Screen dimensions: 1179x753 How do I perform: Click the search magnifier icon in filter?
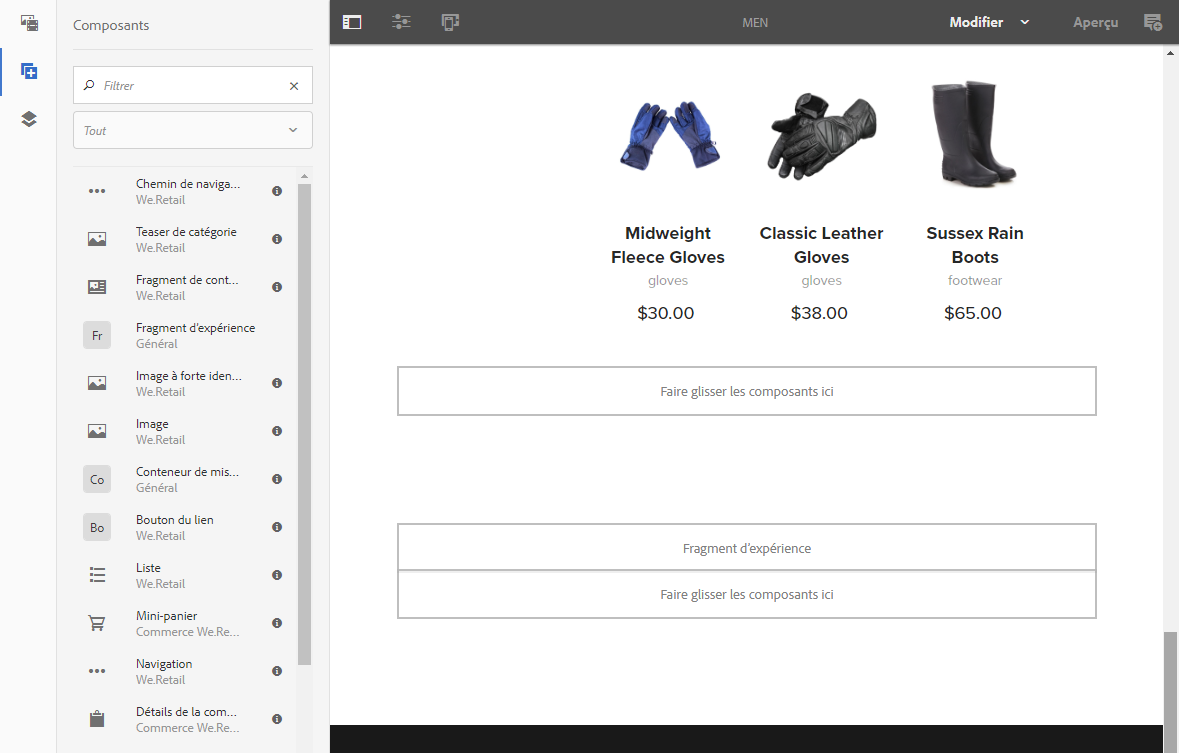[89, 85]
